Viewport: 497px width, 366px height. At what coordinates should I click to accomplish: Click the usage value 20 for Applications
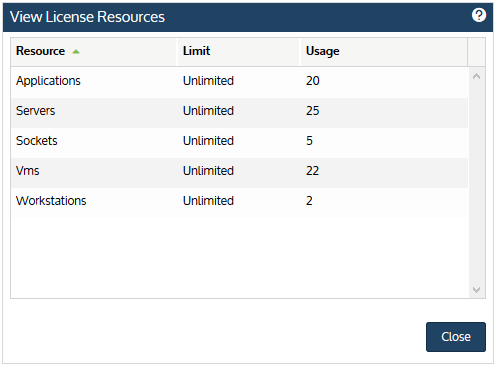[x=313, y=81]
